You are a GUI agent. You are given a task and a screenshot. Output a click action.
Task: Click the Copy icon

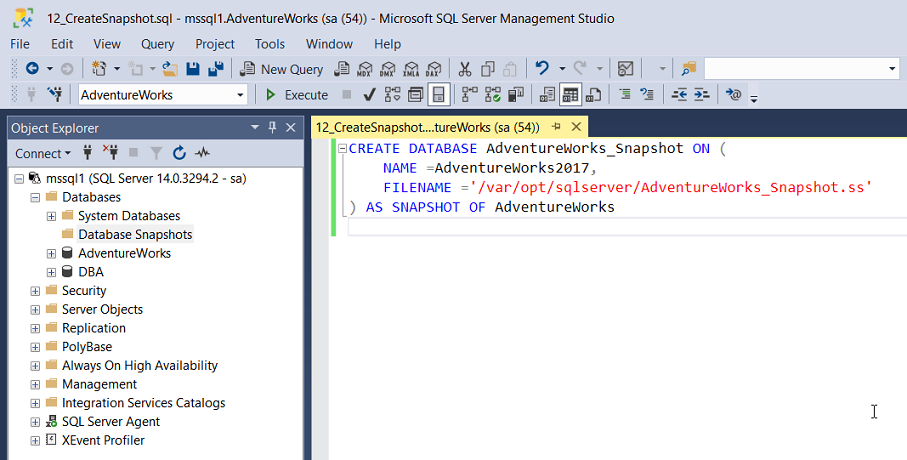click(488, 69)
